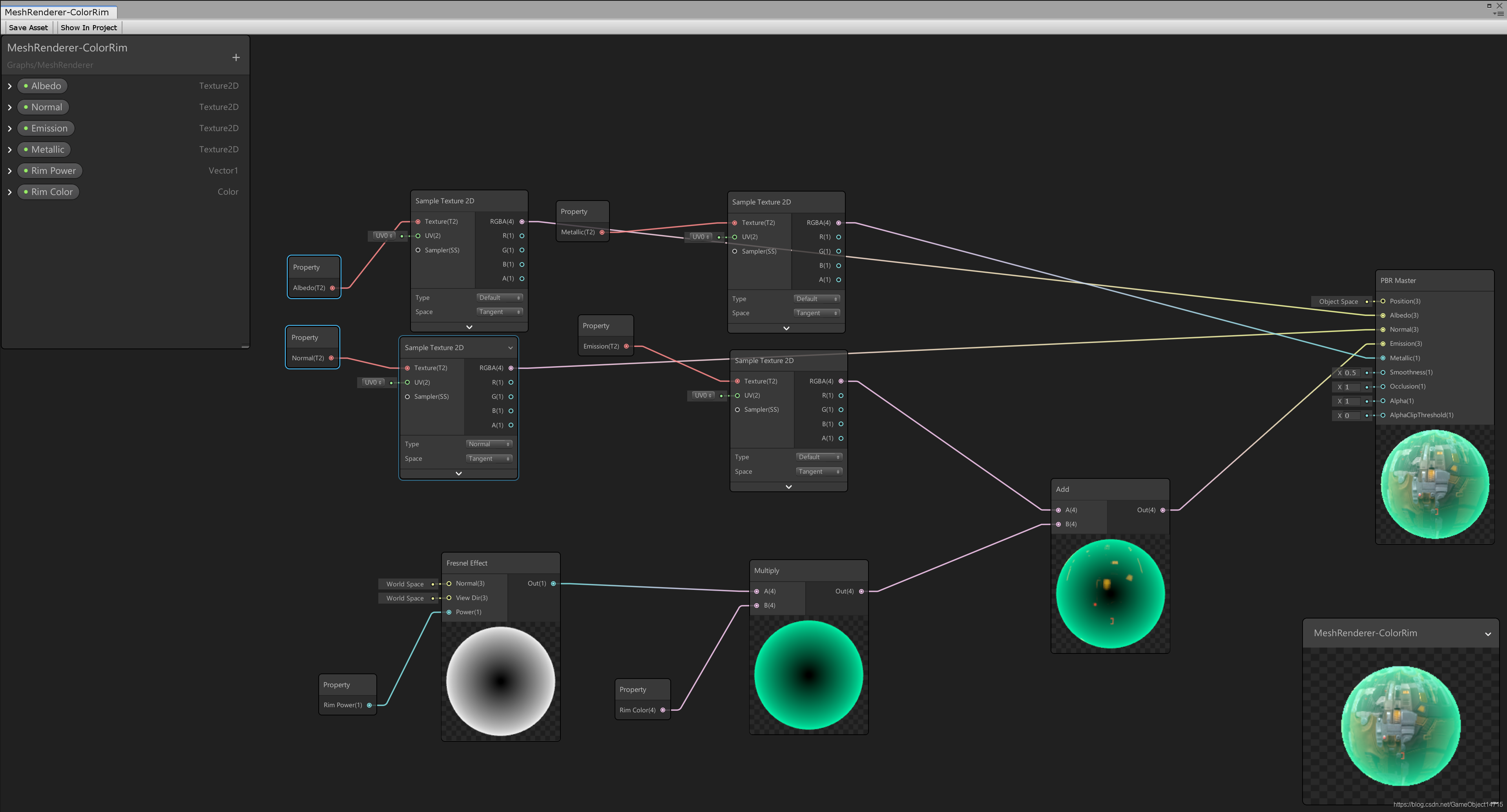The height and width of the screenshot is (812, 1507).
Task: Expand the Rim Color property row
Action: pos(10,192)
